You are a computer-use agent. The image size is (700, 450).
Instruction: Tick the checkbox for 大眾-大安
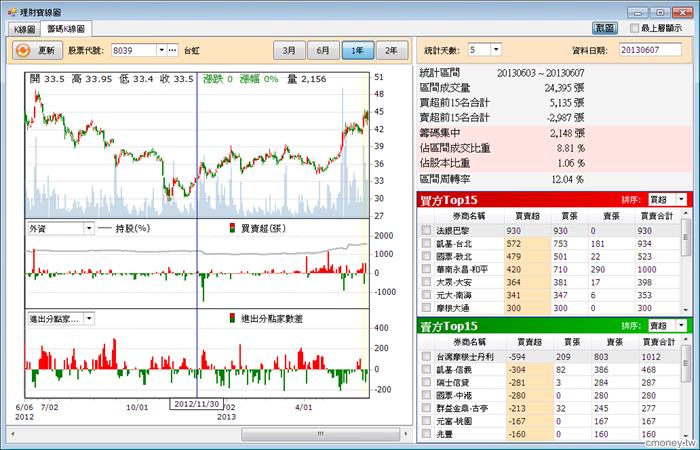click(427, 282)
